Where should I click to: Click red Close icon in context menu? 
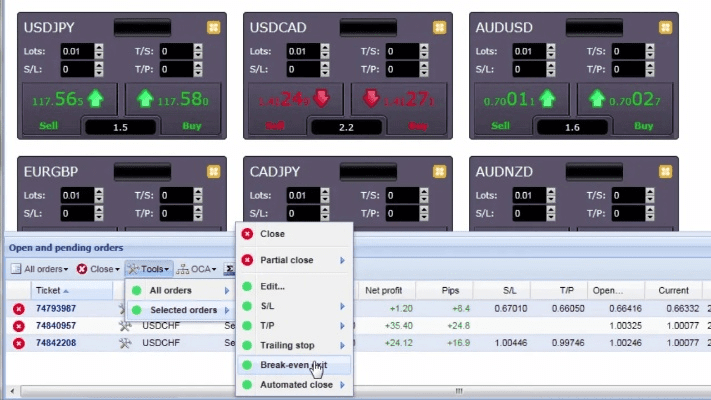click(x=247, y=234)
